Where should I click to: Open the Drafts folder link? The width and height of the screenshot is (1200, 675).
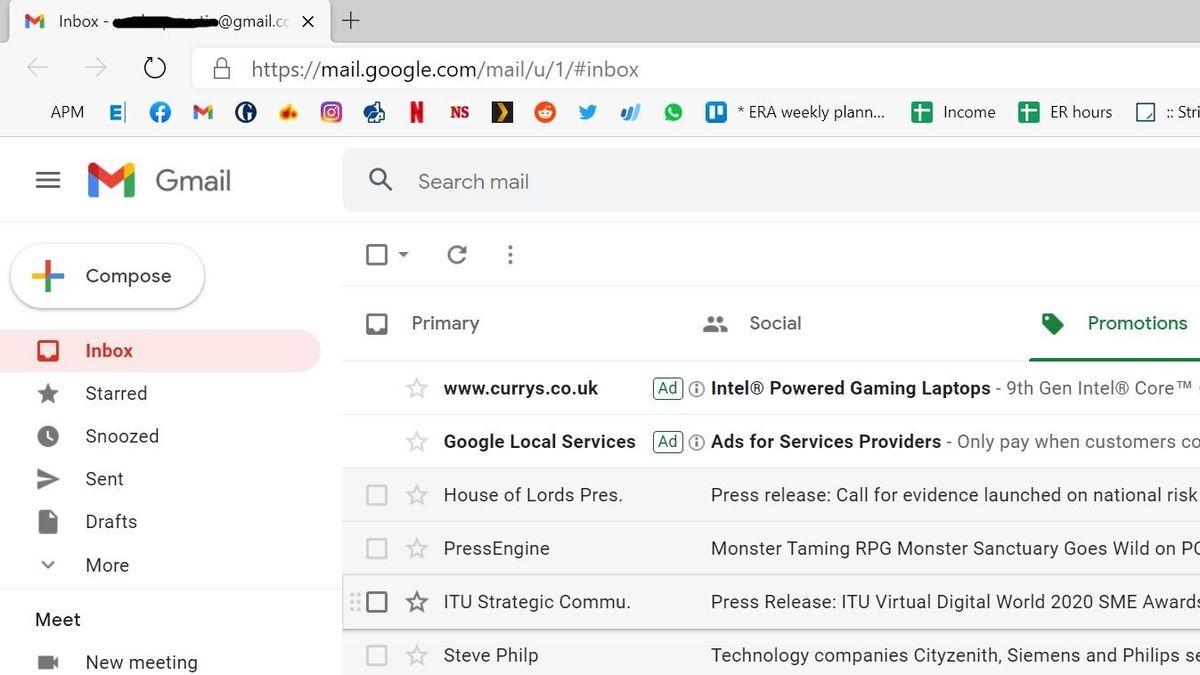[111, 521]
